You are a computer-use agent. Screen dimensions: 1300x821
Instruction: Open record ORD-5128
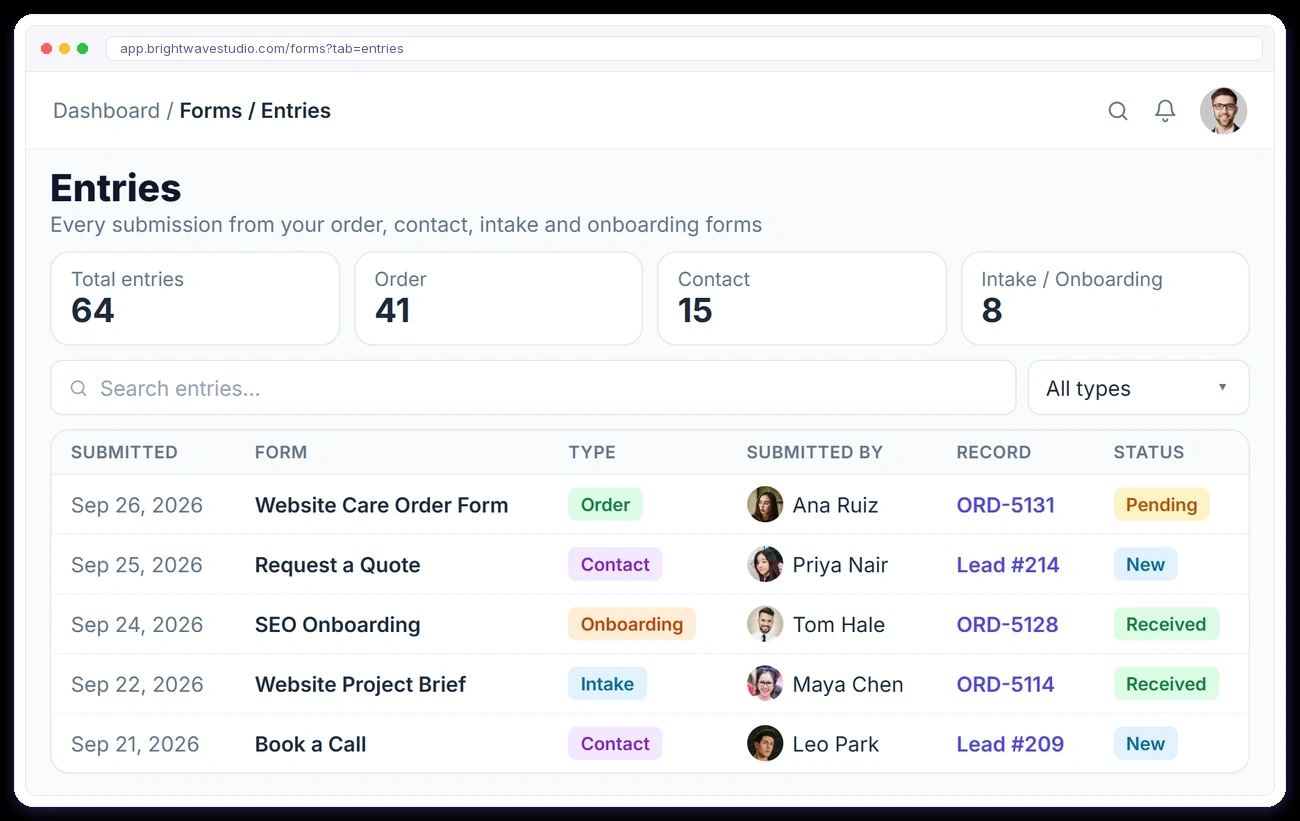(x=1007, y=625)
